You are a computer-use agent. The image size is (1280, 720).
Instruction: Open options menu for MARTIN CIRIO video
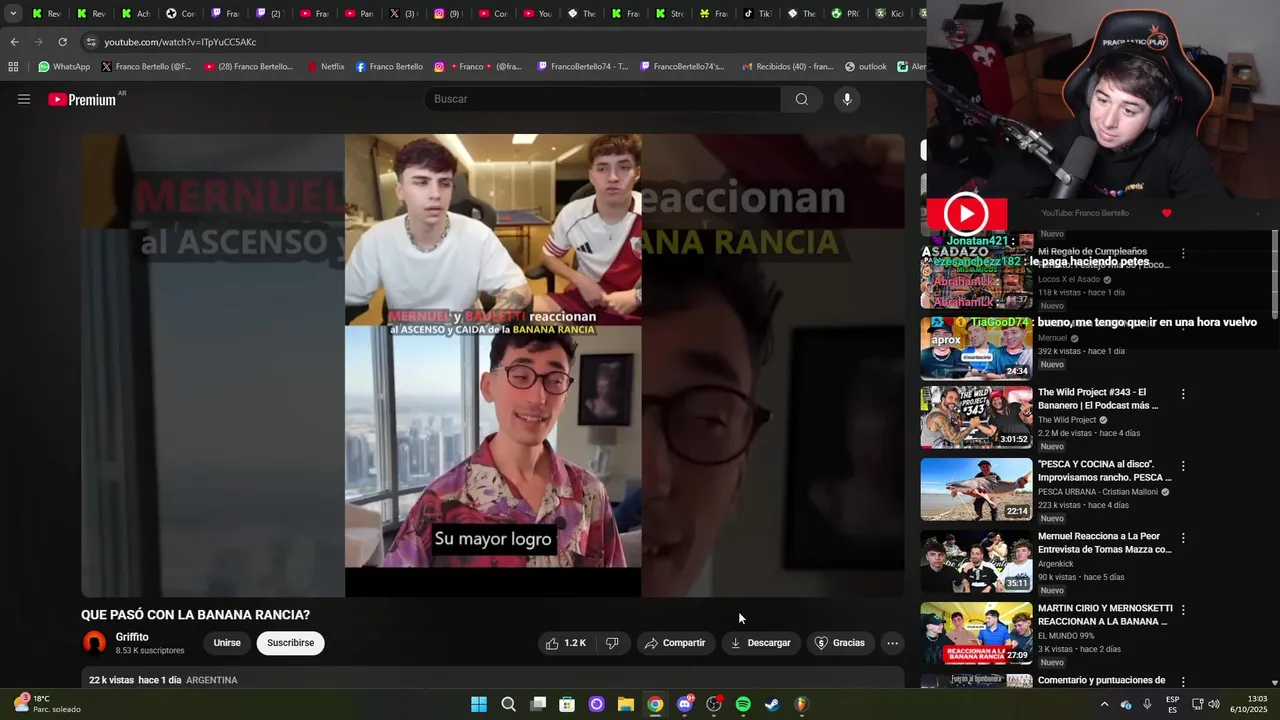pyautogui.click(x=1183, y=610)
